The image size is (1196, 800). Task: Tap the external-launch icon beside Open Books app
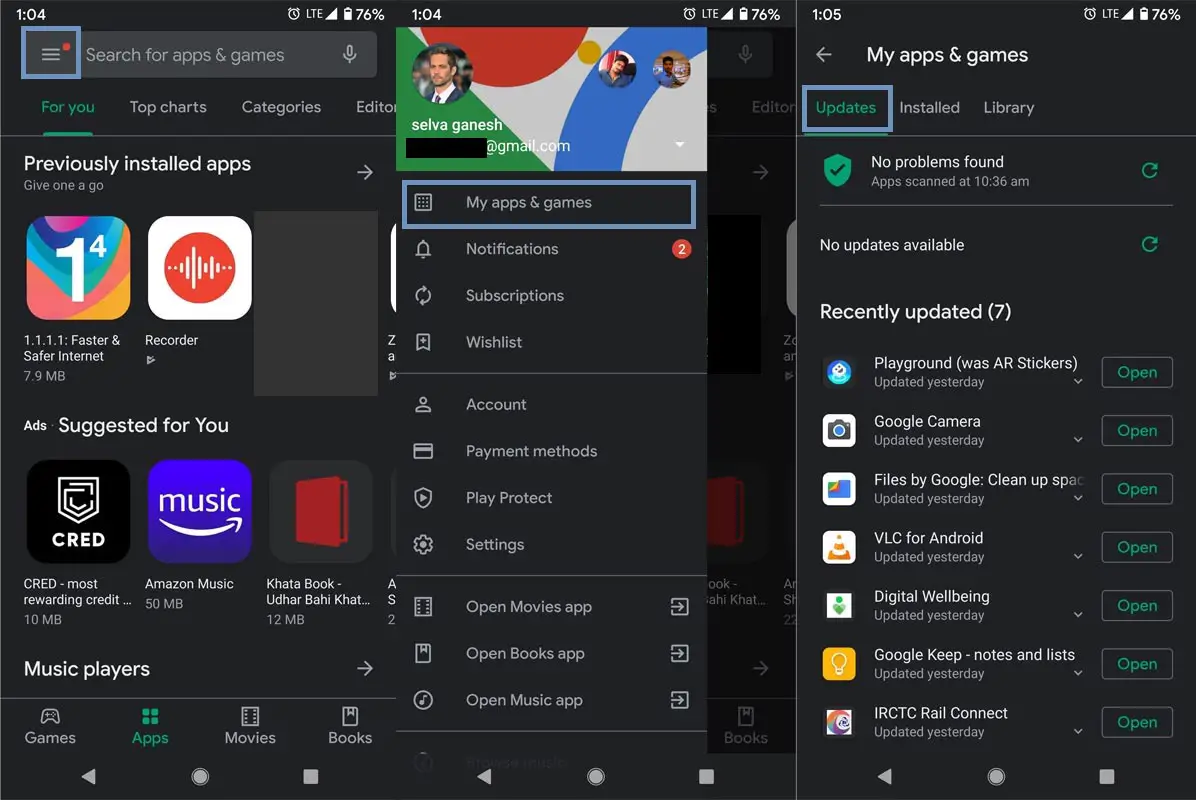point(680,654)
